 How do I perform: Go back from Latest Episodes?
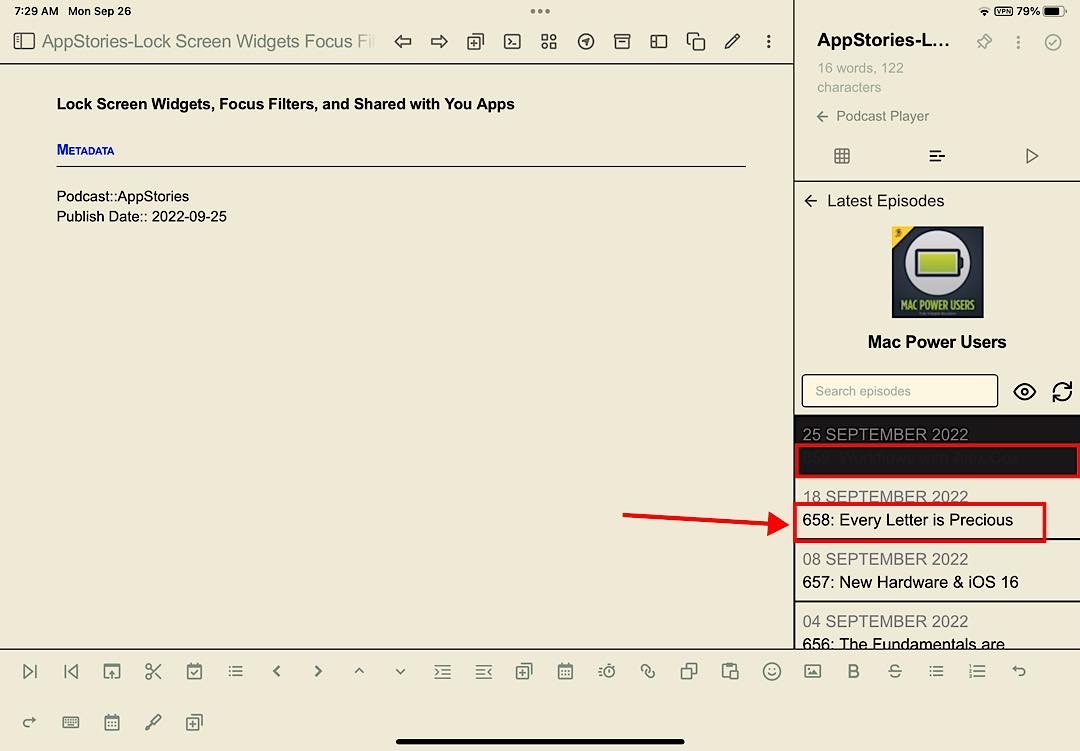[811, 200]
